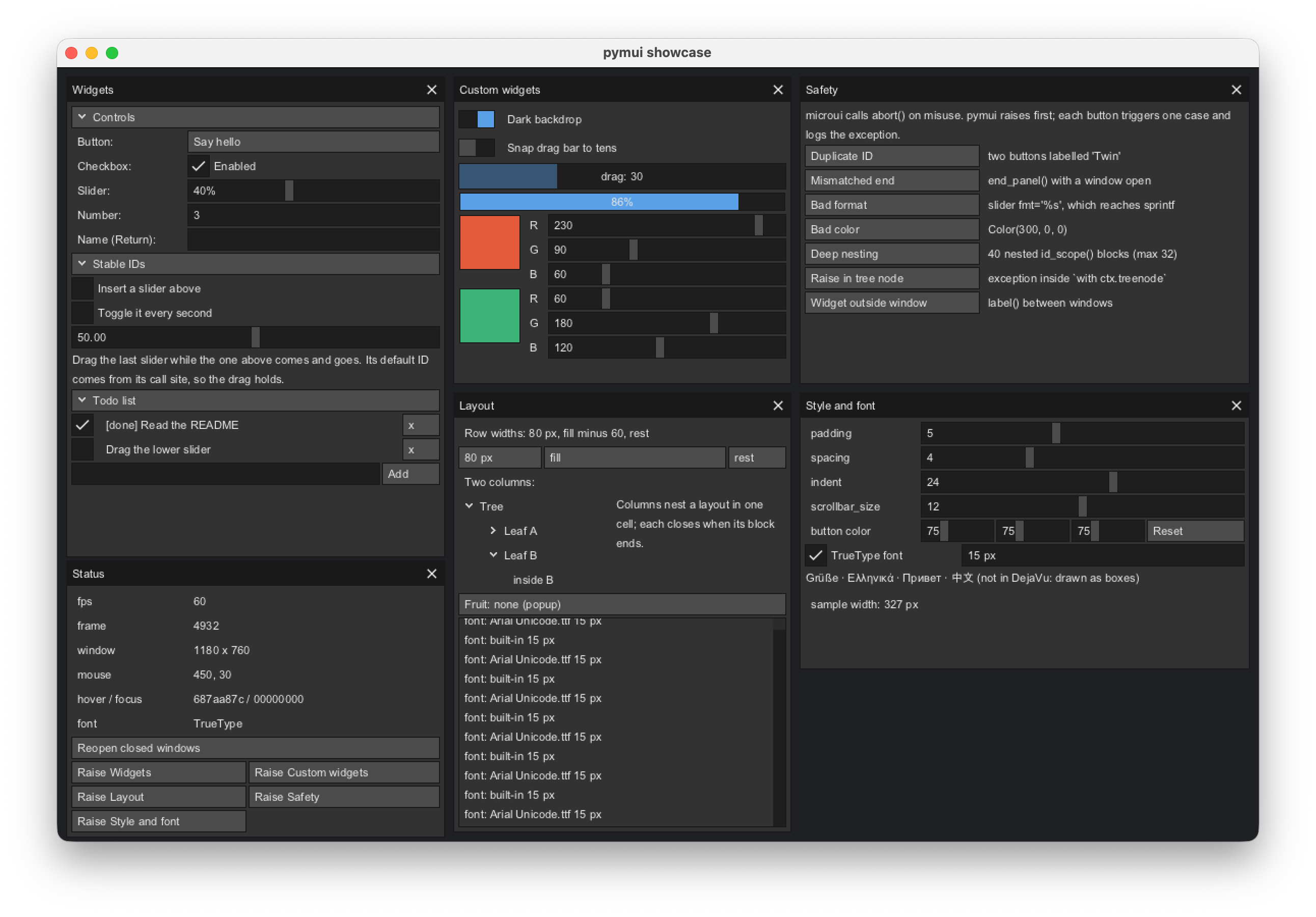Viewport: 1316px width, 917px height.
Task: Close the Status panel
Action: (x=431, y=574)
